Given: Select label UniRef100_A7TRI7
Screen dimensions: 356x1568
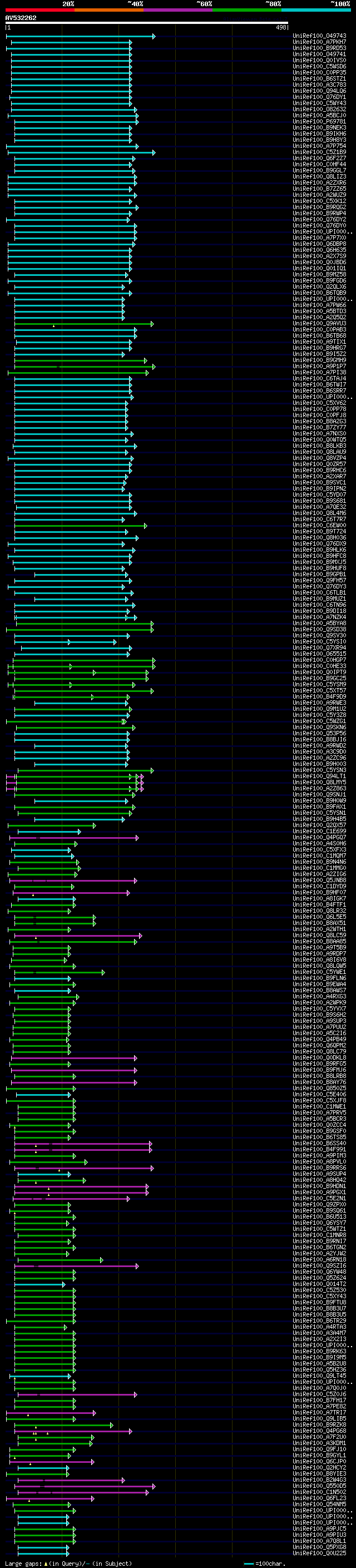Looking at the screenshot, I should point(319,1413).
